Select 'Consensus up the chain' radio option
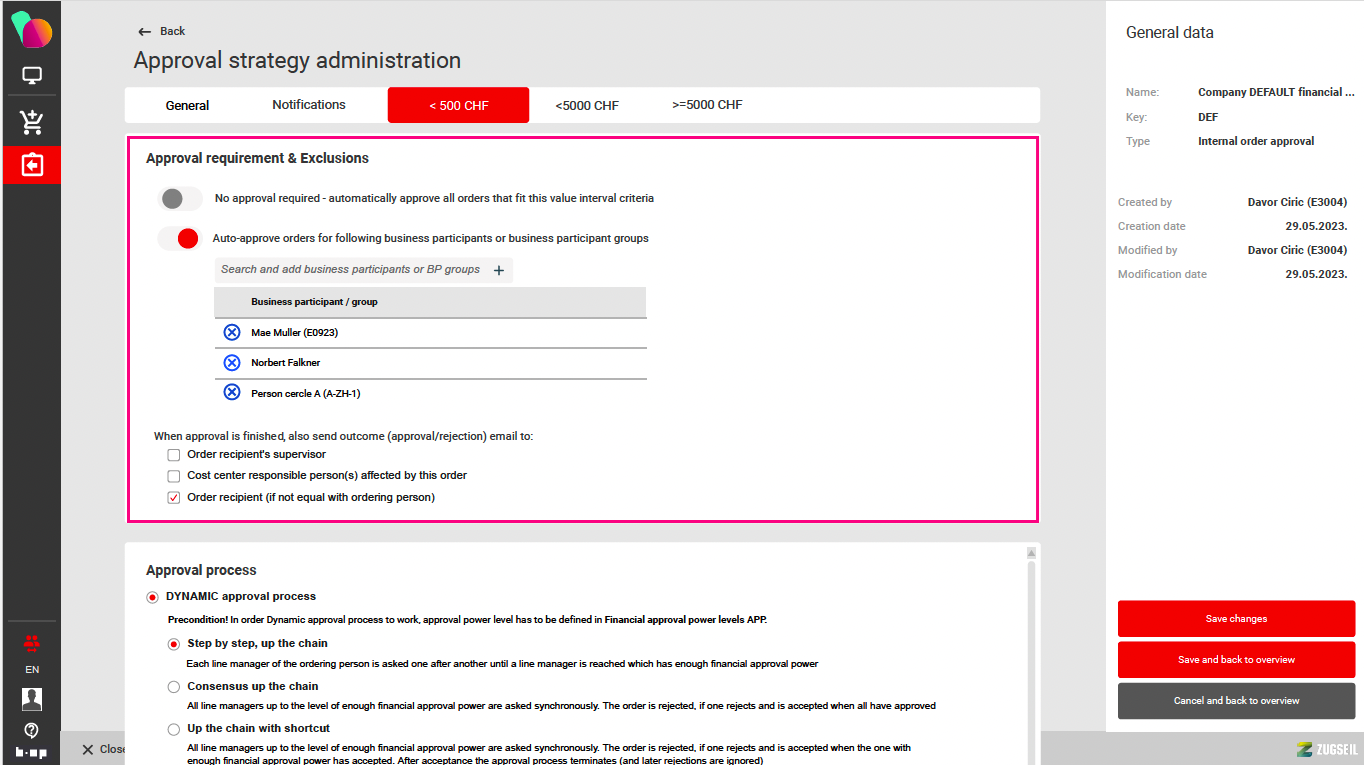Viewport: 1364px width, 765px height. (x=174, y=687)
